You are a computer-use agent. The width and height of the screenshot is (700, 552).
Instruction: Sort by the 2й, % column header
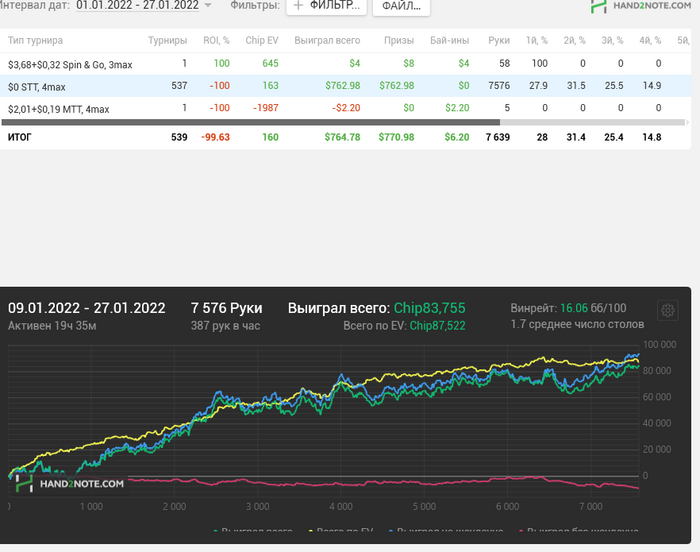click(574, 40)
